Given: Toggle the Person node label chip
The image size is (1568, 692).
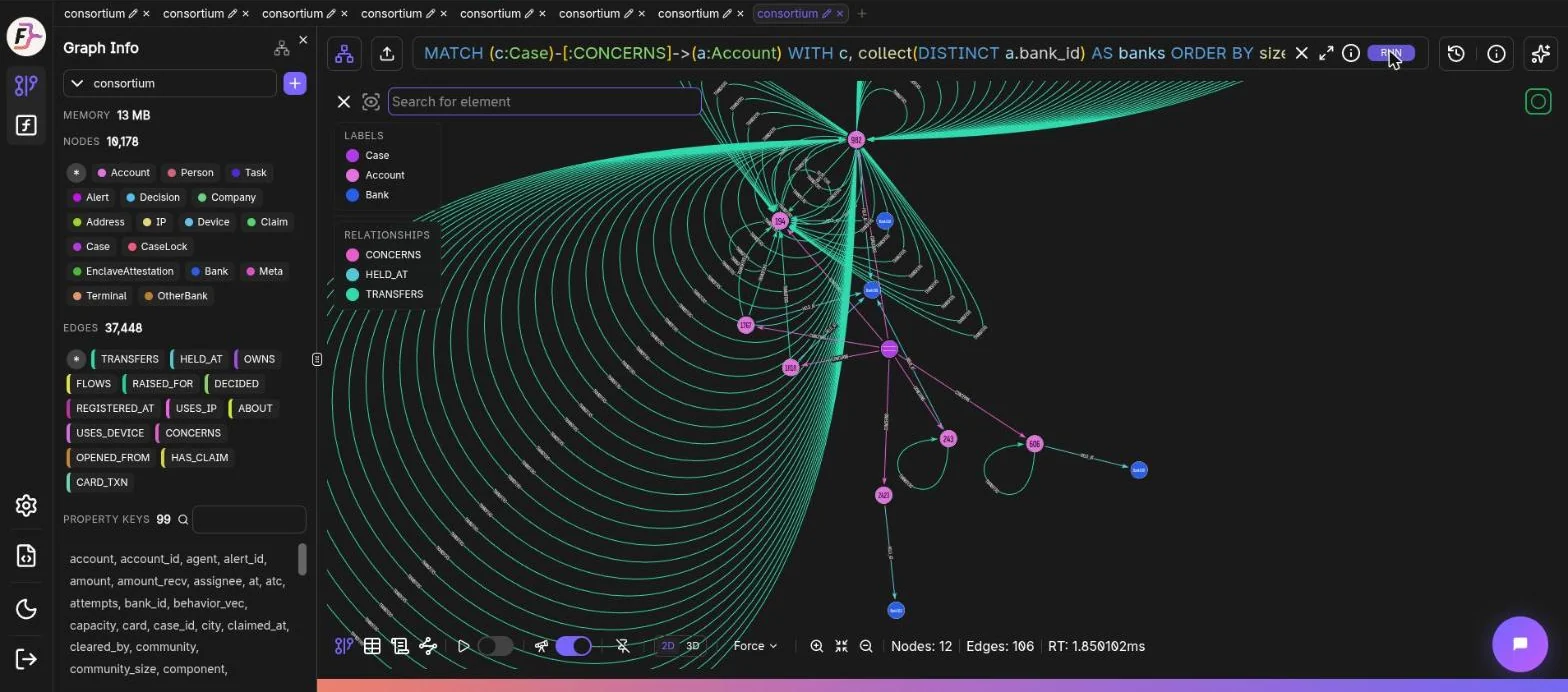Looking at the screenshot, I should (190, 173).
